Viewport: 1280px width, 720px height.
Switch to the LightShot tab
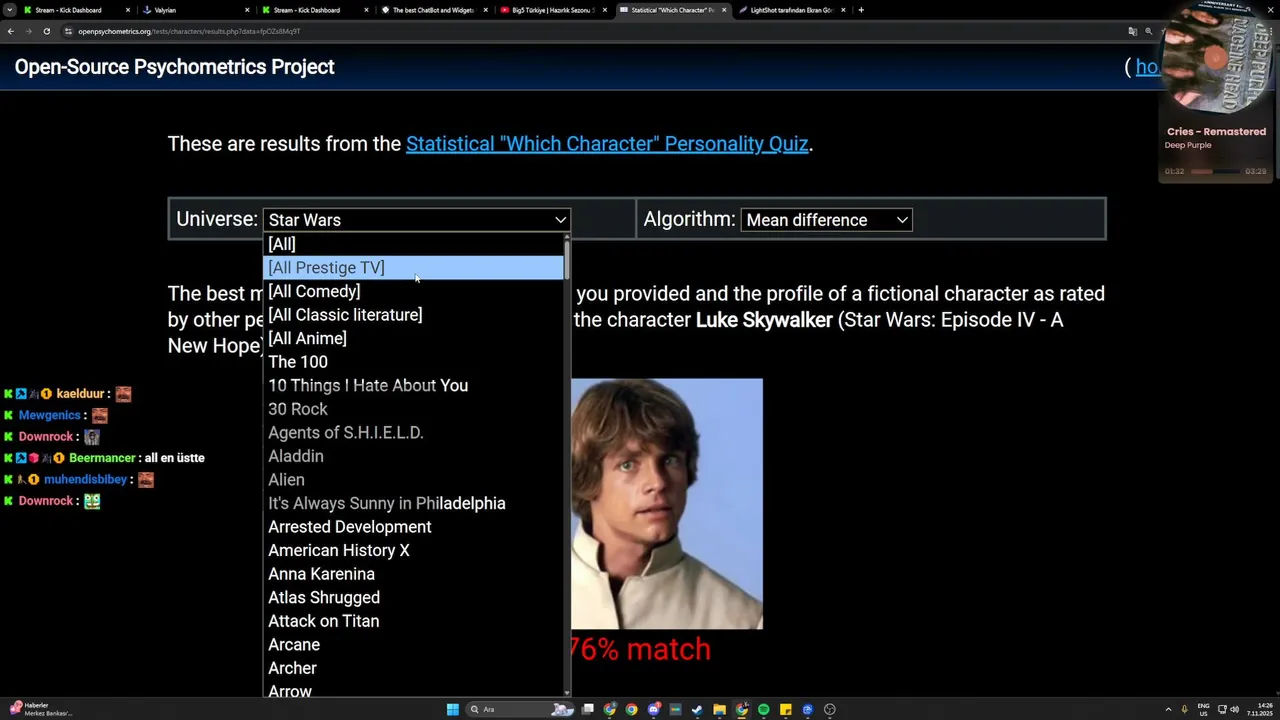point(792,10)
